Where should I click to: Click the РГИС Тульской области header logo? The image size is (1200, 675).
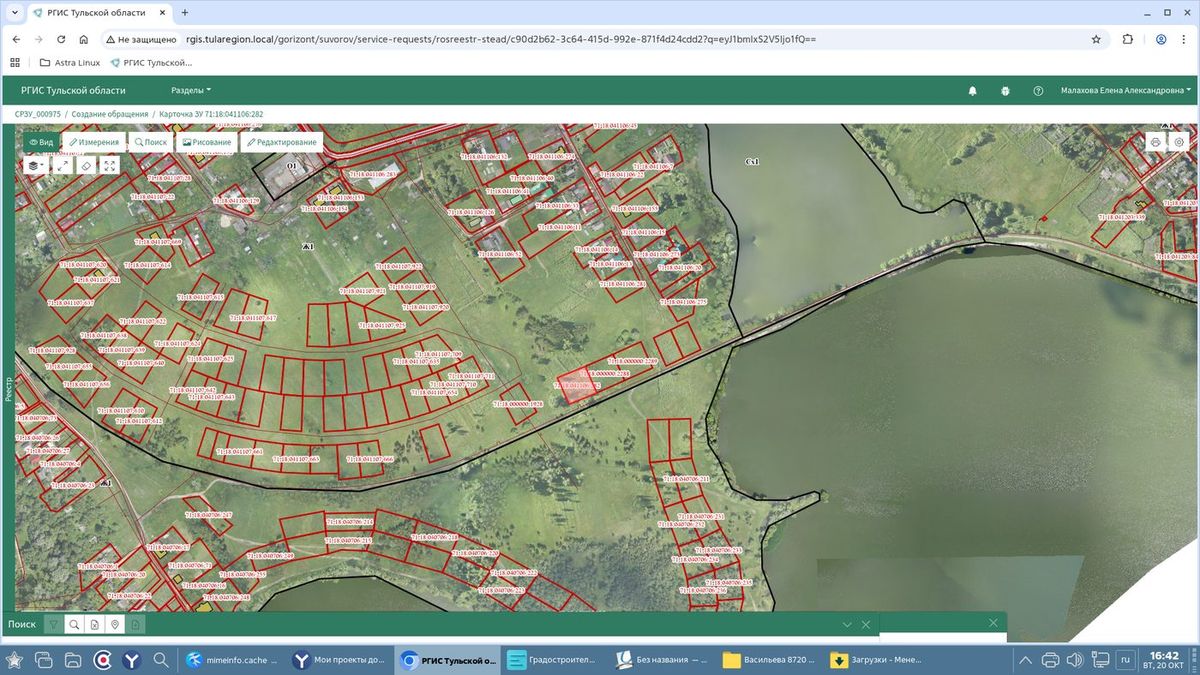73,90
